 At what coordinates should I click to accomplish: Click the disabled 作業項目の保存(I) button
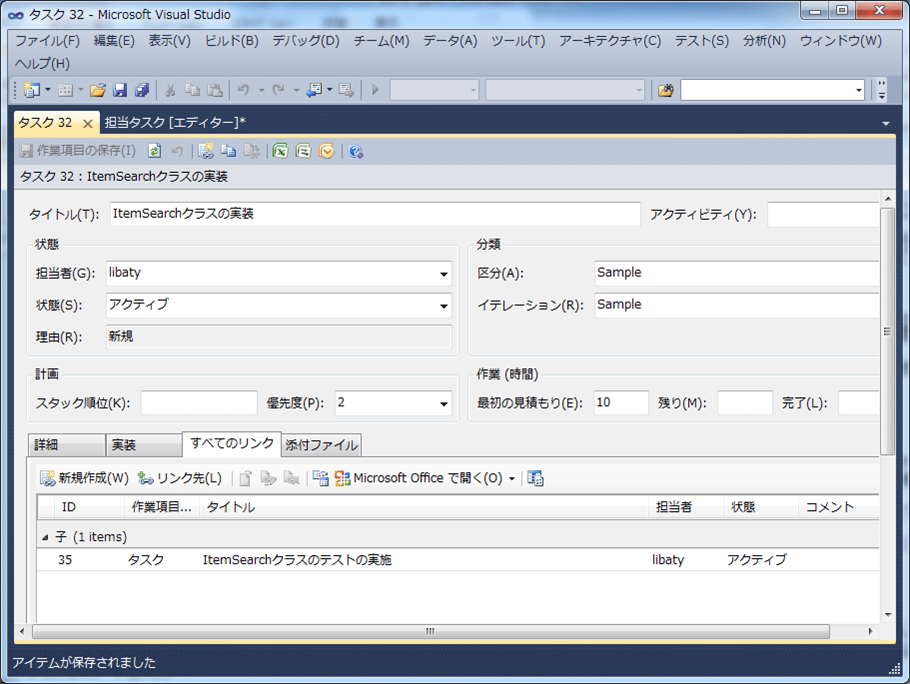[78, 151]
